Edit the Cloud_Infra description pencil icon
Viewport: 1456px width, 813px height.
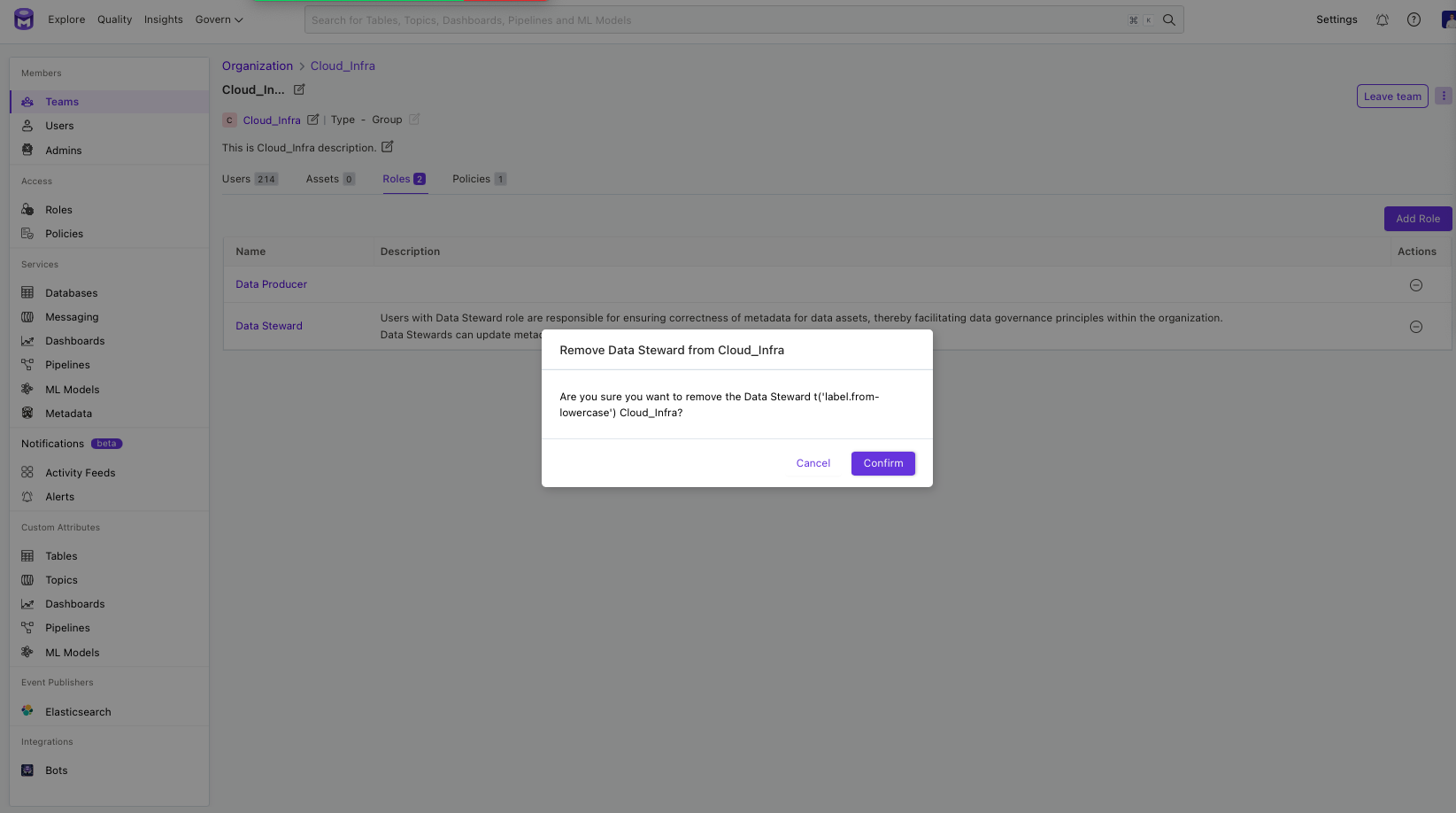point(387,147)
